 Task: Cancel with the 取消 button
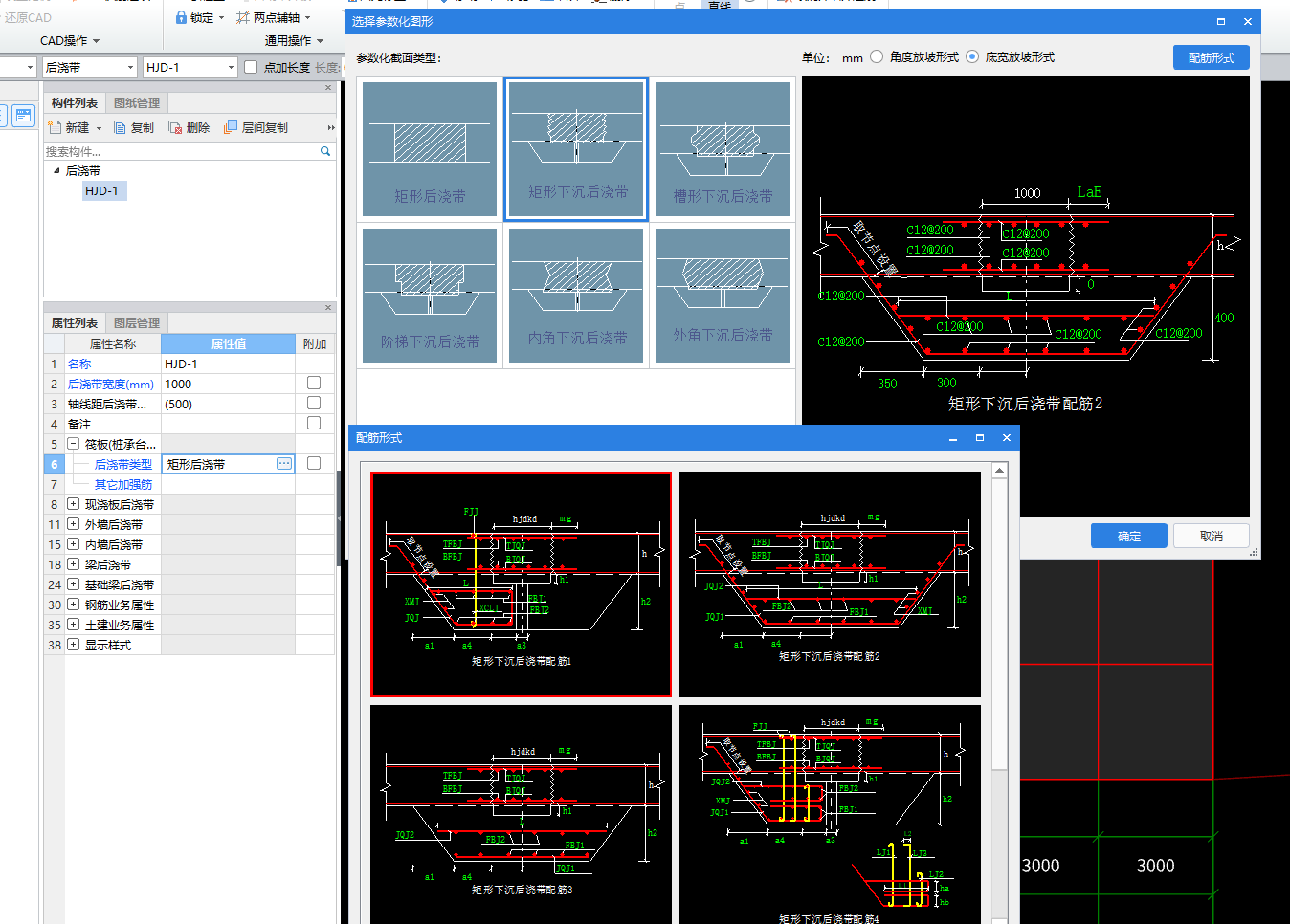[x=1212, y=536]
